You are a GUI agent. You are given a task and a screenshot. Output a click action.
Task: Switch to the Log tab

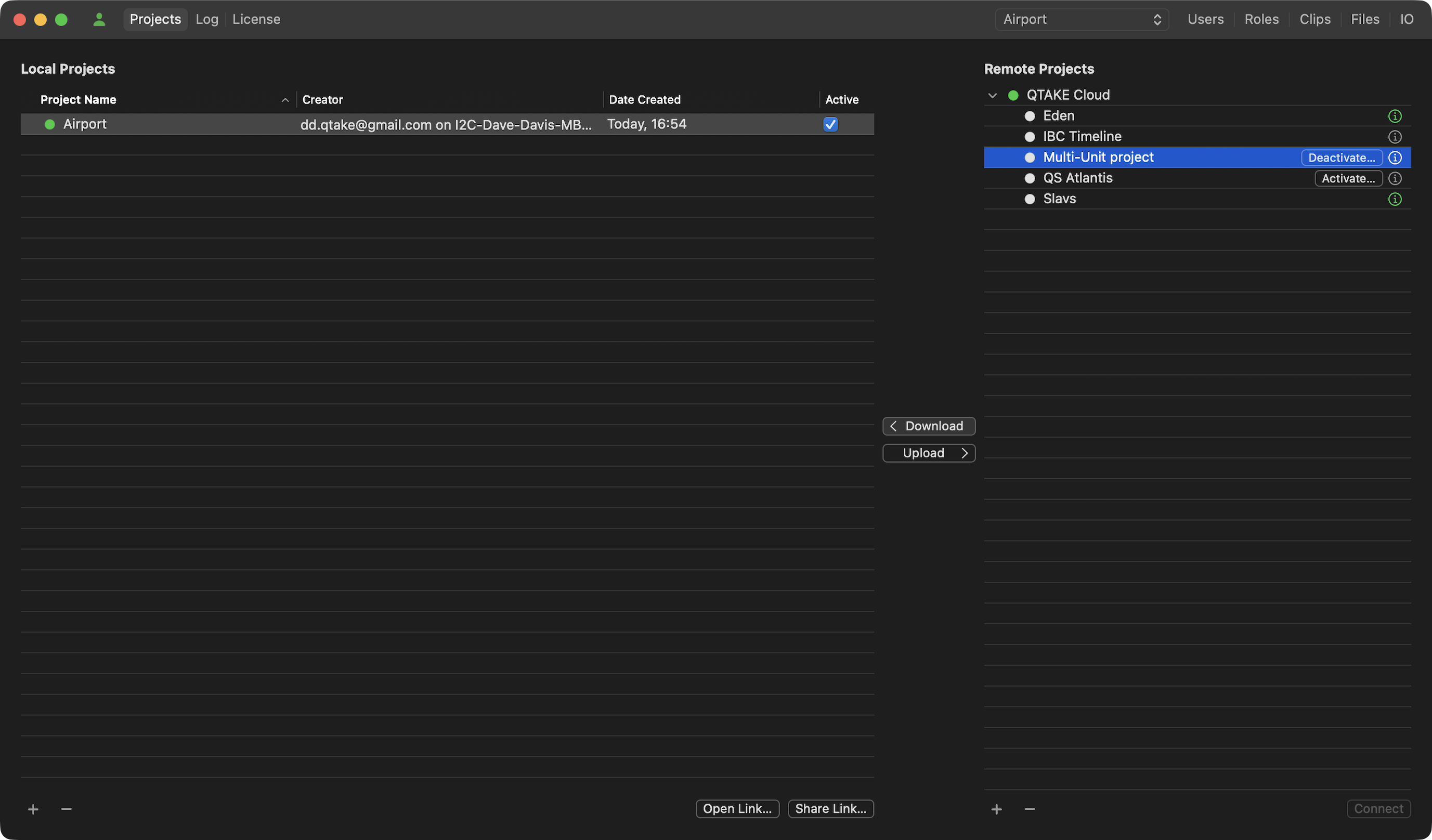point(207,19)
